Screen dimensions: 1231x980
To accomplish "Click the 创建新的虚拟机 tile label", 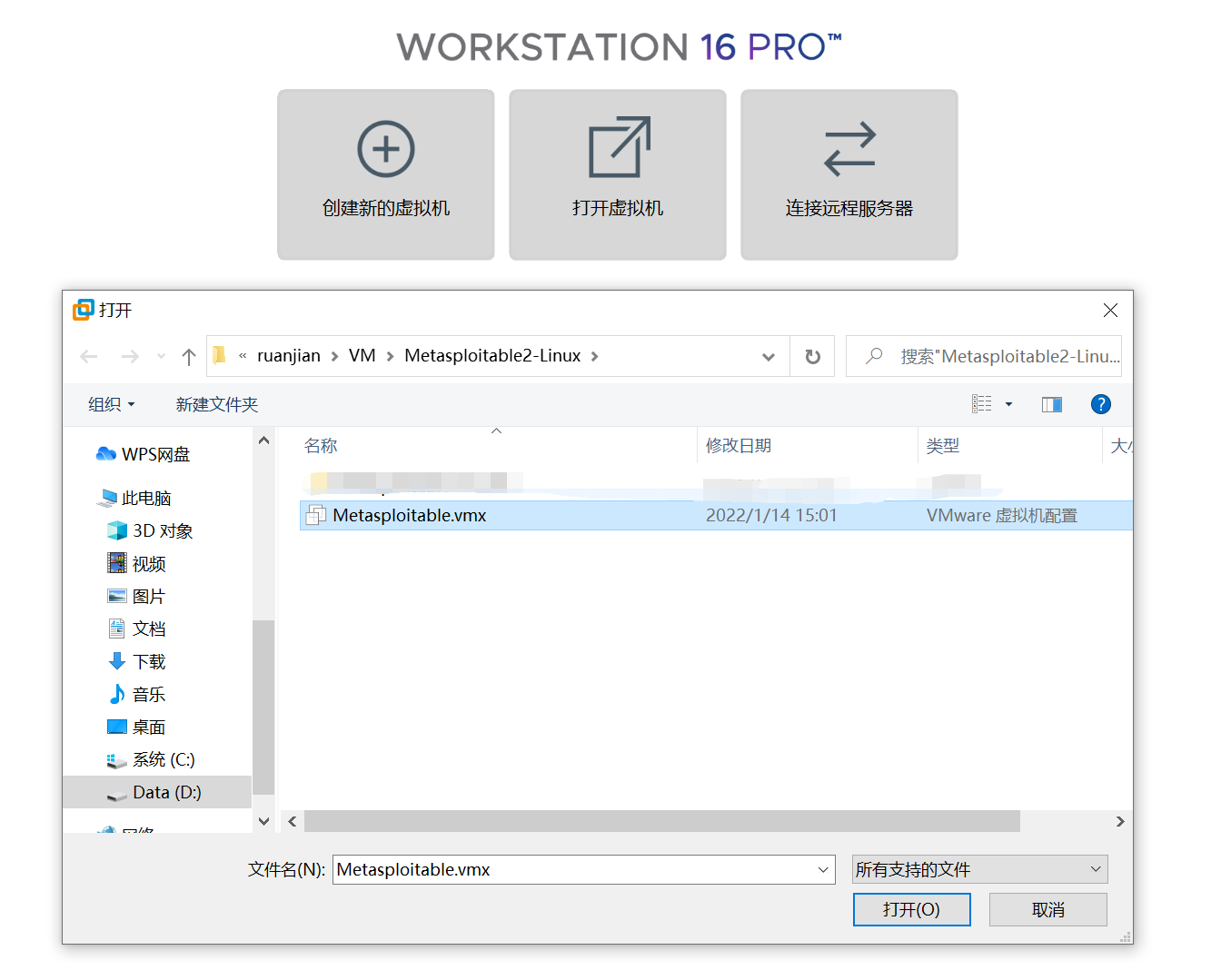I will (x=386, y=208).
